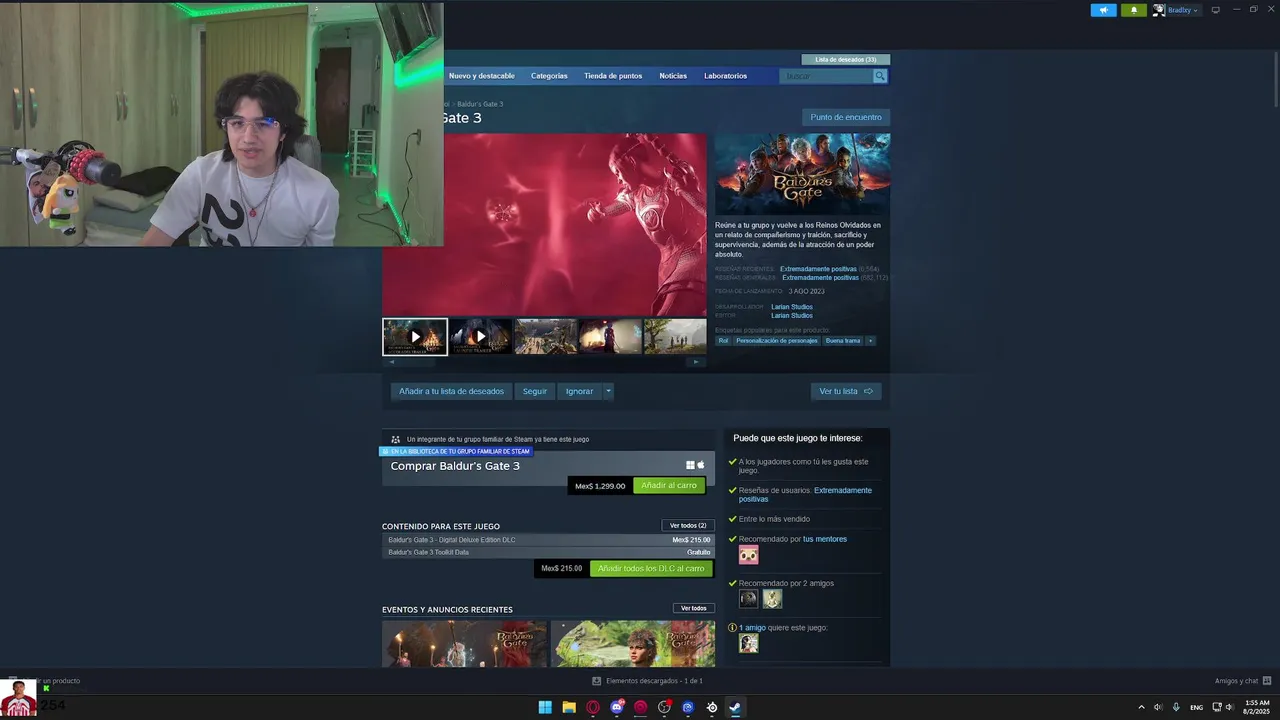This screenshot has height=720, width=1280.
Task: Click the Apple platform icon for Baldur's Gate 3
Action: (x=701, y=465)
